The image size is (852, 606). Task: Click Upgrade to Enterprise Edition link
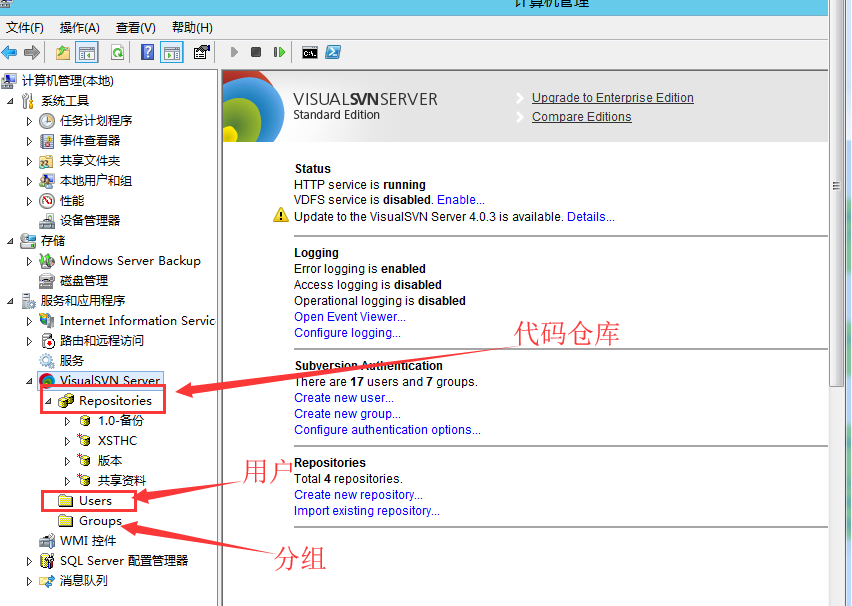pyautogui.click(x=612, y=98)
